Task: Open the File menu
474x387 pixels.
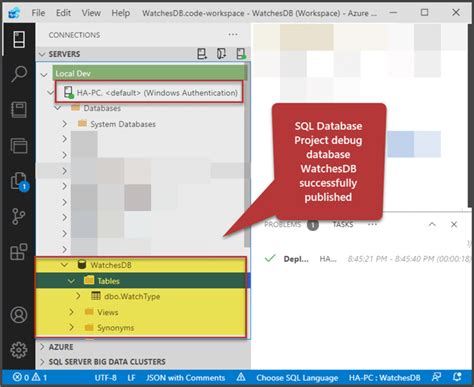Action: pyautogui.click(x=38, y=13)
